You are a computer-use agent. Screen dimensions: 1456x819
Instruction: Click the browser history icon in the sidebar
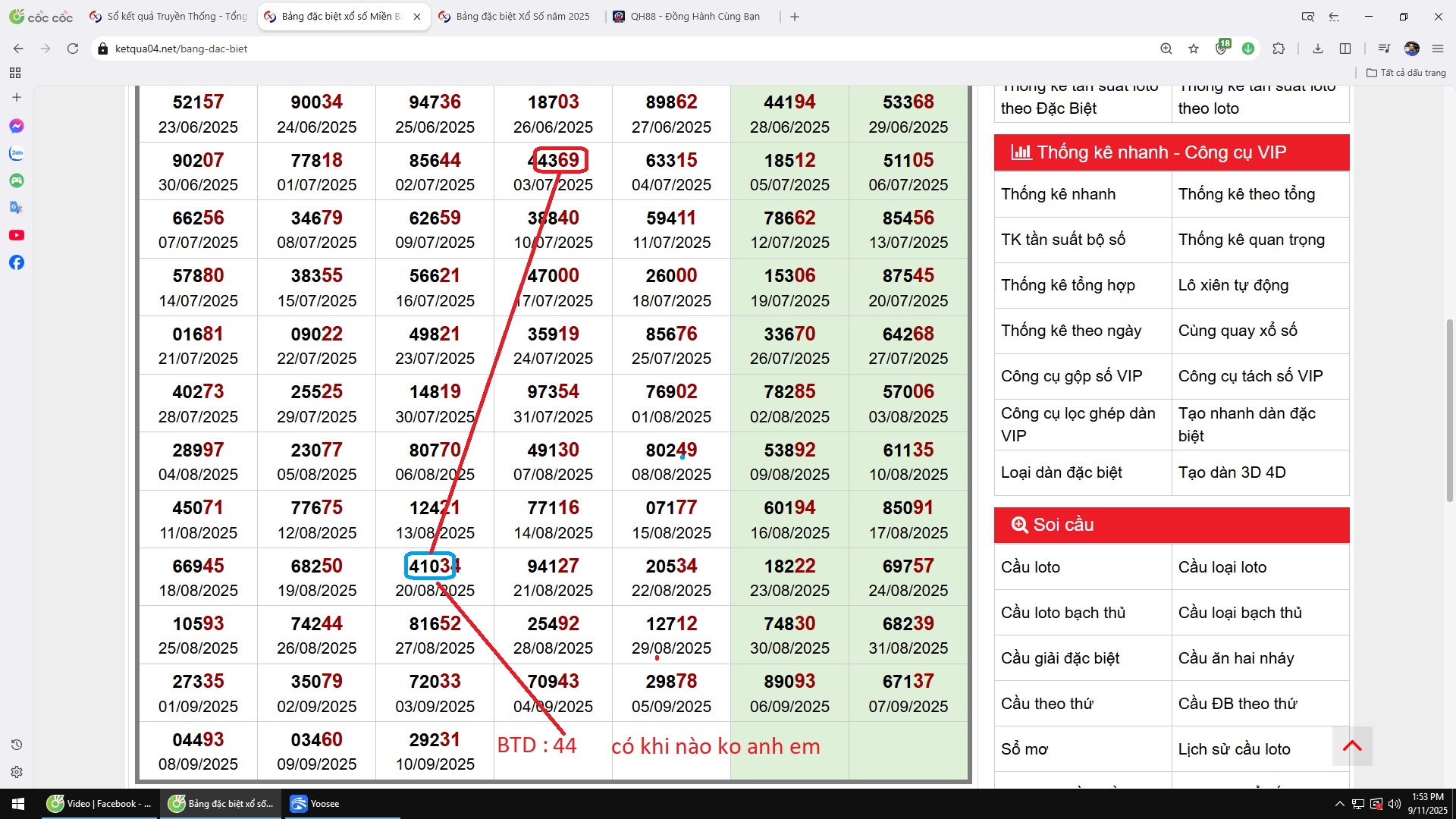[17, 745]
